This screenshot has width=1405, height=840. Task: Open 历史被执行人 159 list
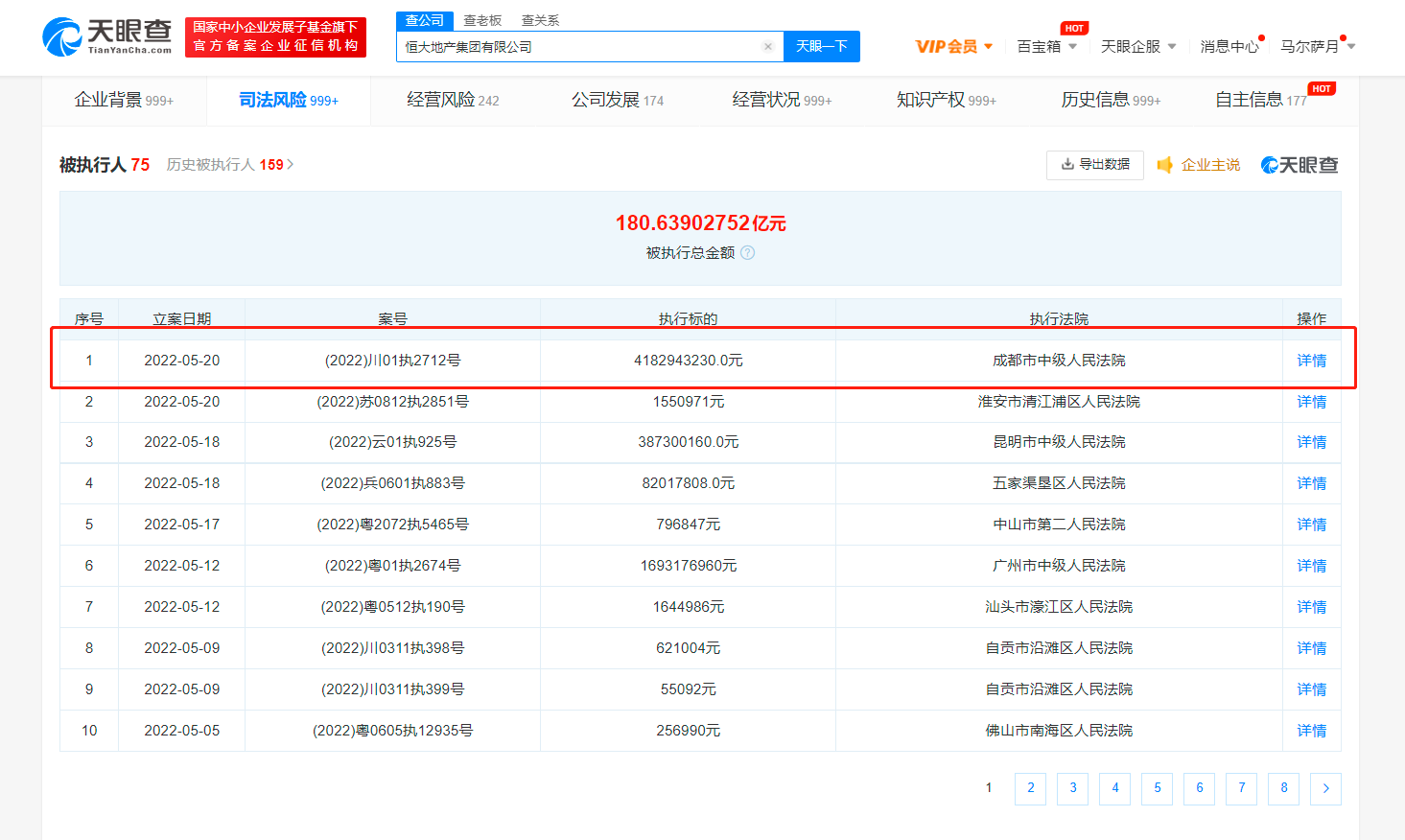230,165
